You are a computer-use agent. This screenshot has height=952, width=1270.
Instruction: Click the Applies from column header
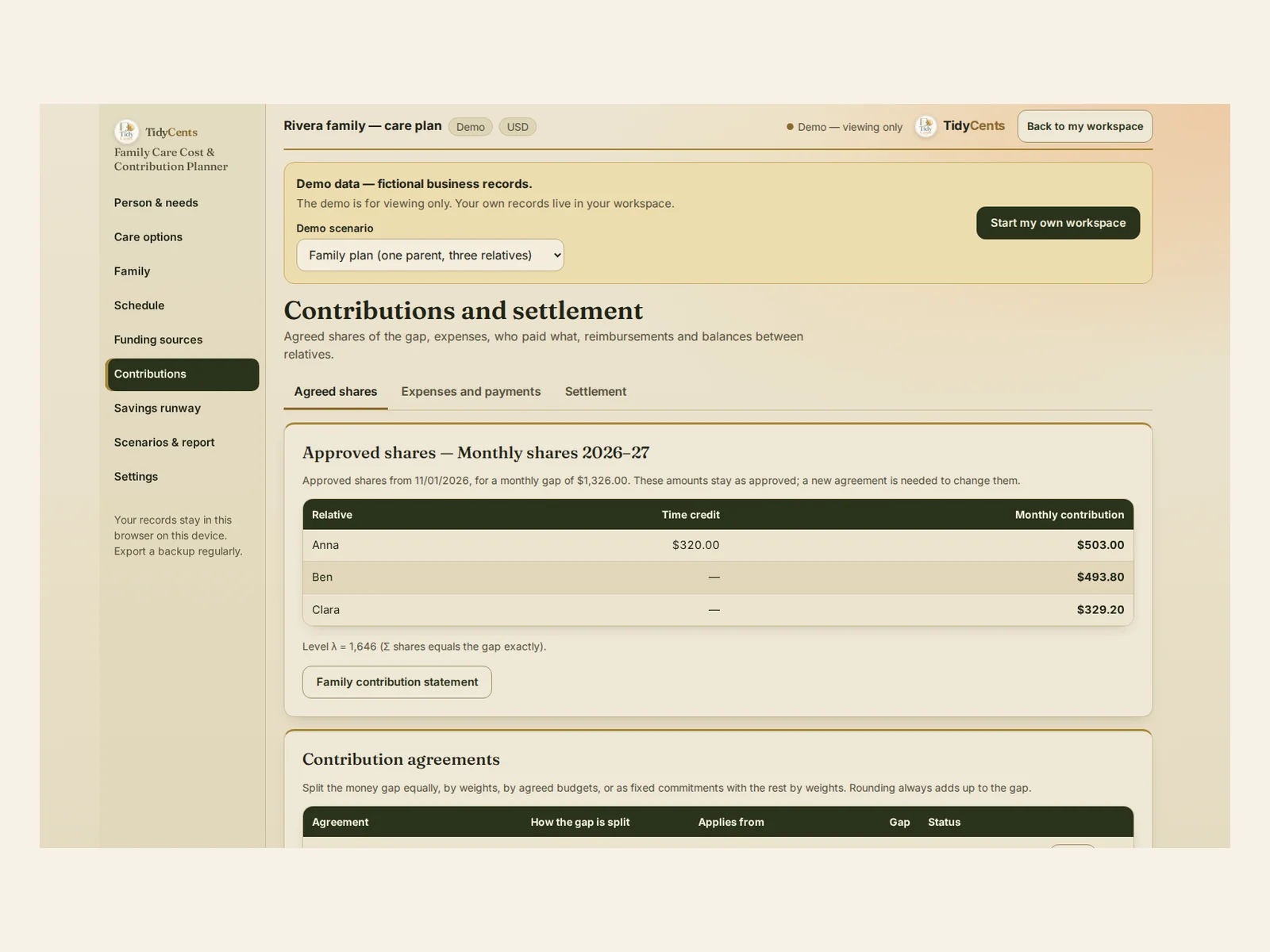(x=731, y=822)
